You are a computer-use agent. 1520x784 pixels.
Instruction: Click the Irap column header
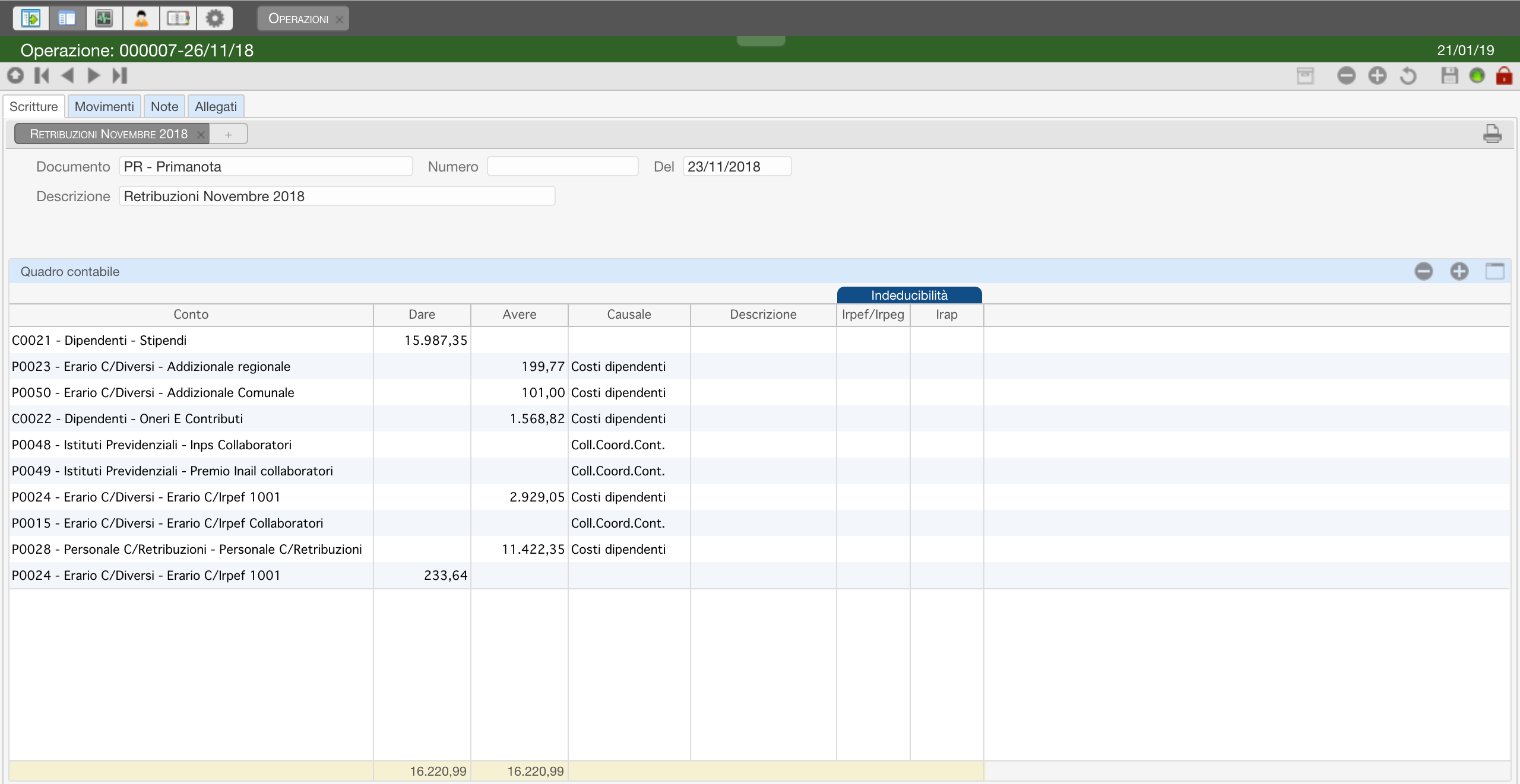[946, 315]
